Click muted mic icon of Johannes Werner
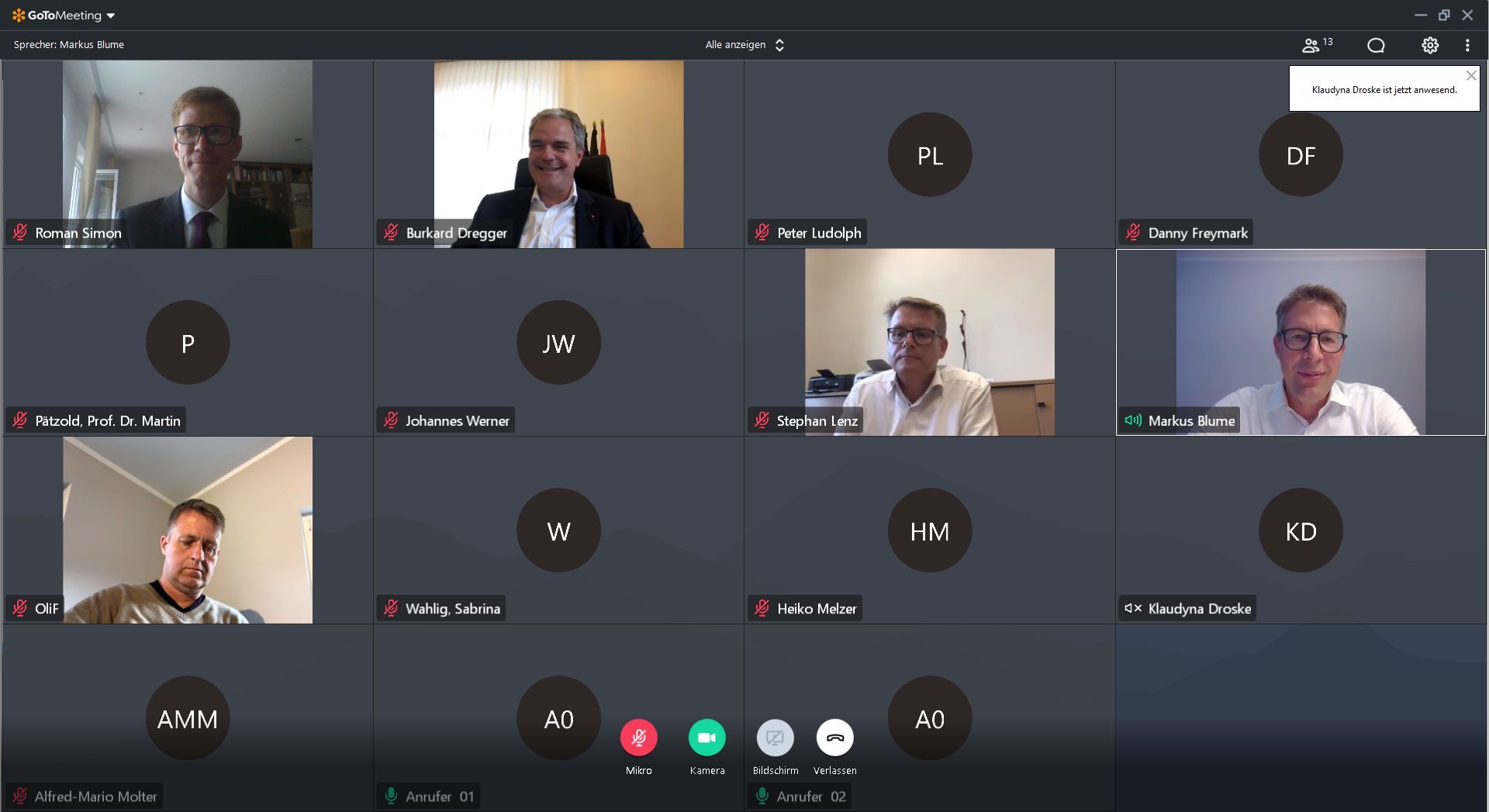1489x812 pixels. tap(391, 420)
